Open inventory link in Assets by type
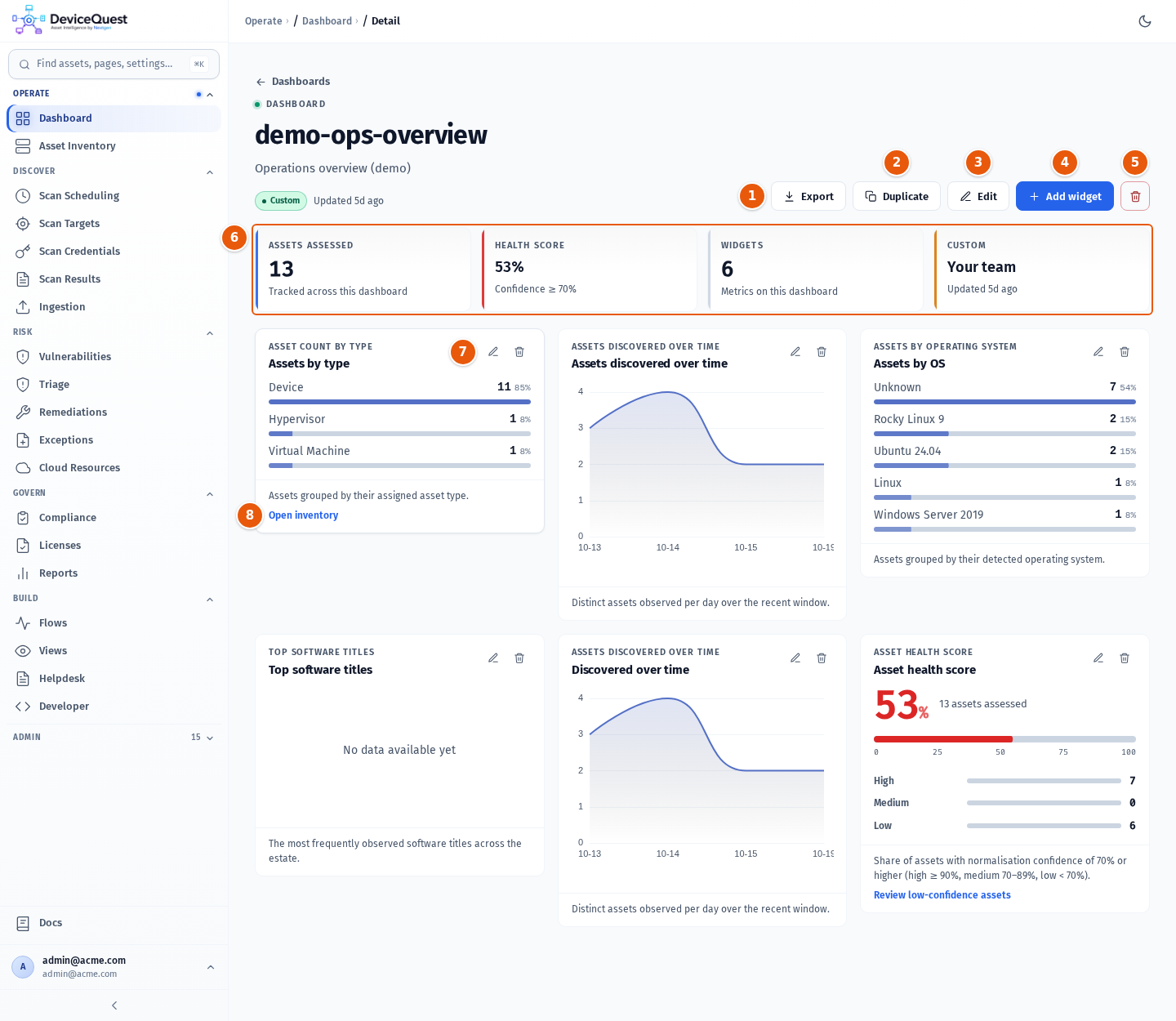 pyautogui.click(x=303, y=515)
